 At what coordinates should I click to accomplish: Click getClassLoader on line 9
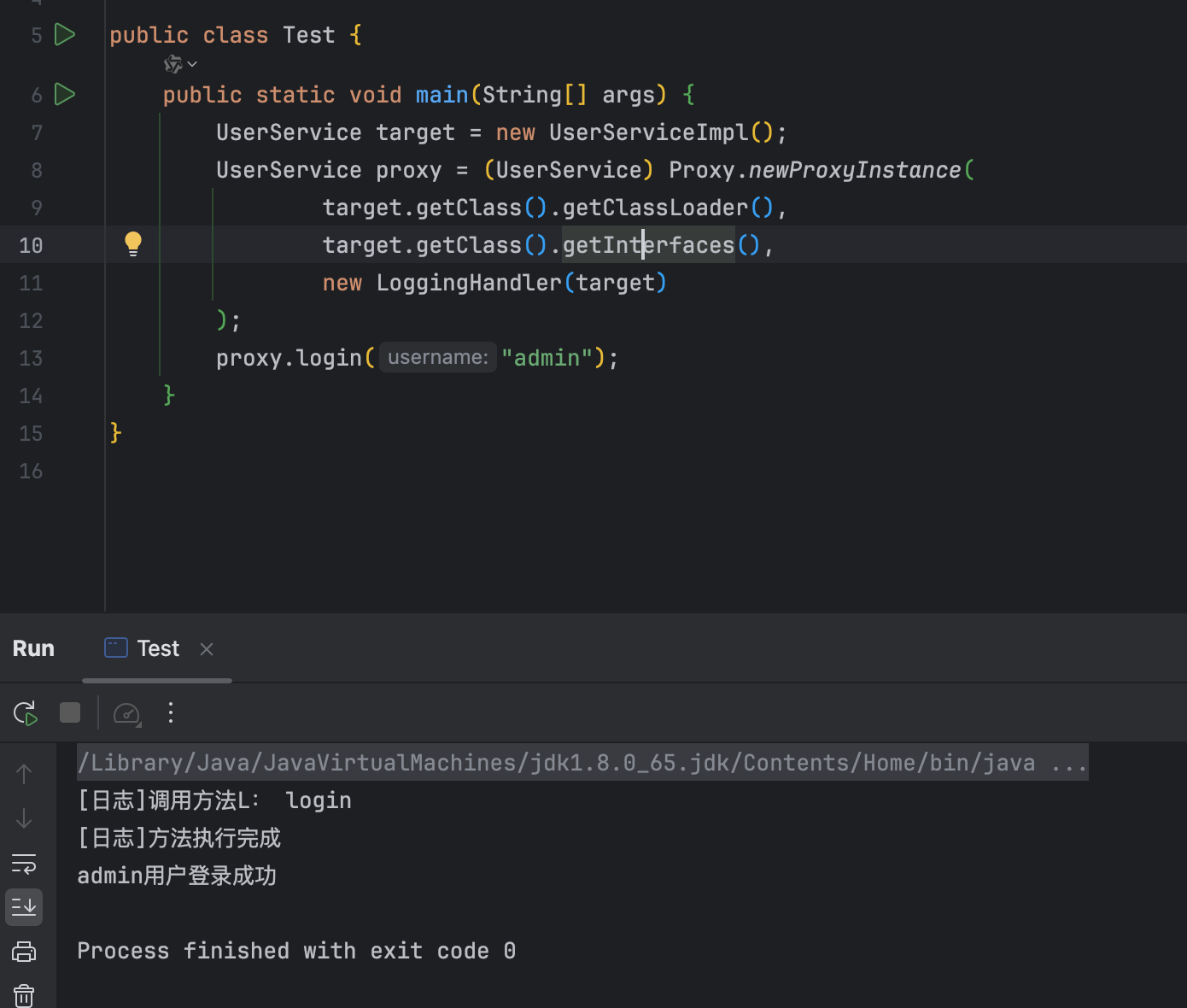point(655,208)
